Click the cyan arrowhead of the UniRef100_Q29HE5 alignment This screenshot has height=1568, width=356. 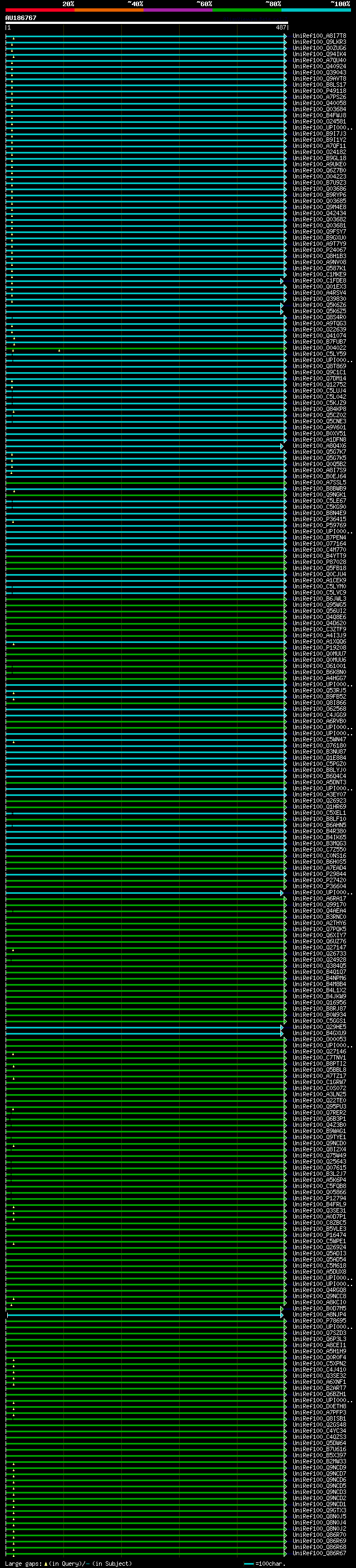pyautogui.click(x=282, y=1027)
